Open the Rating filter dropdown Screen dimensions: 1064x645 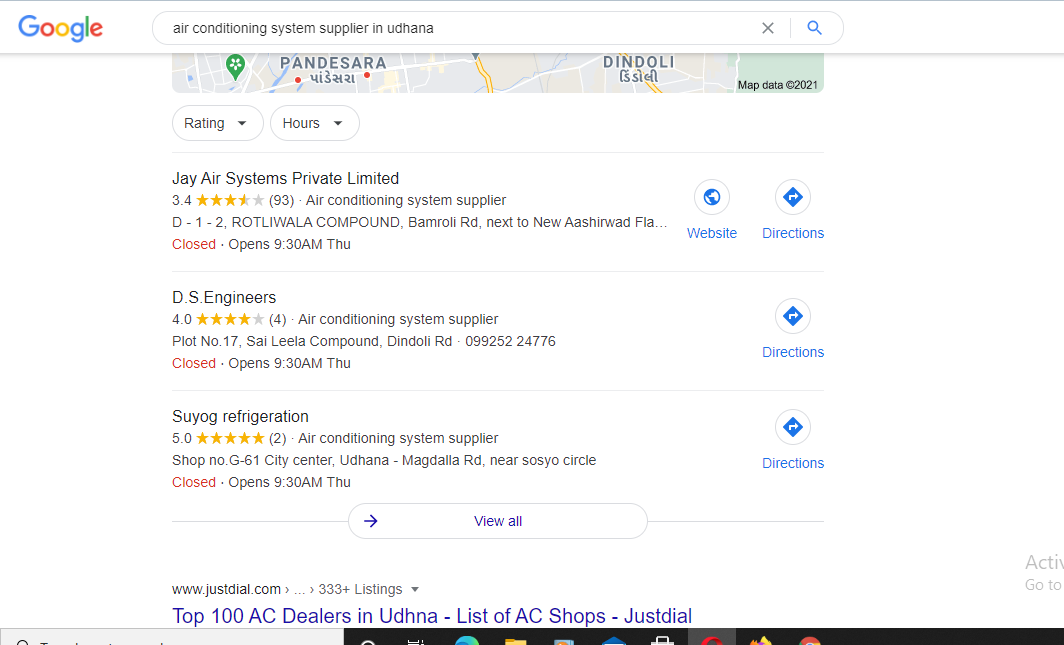click(x=217, y=123)
